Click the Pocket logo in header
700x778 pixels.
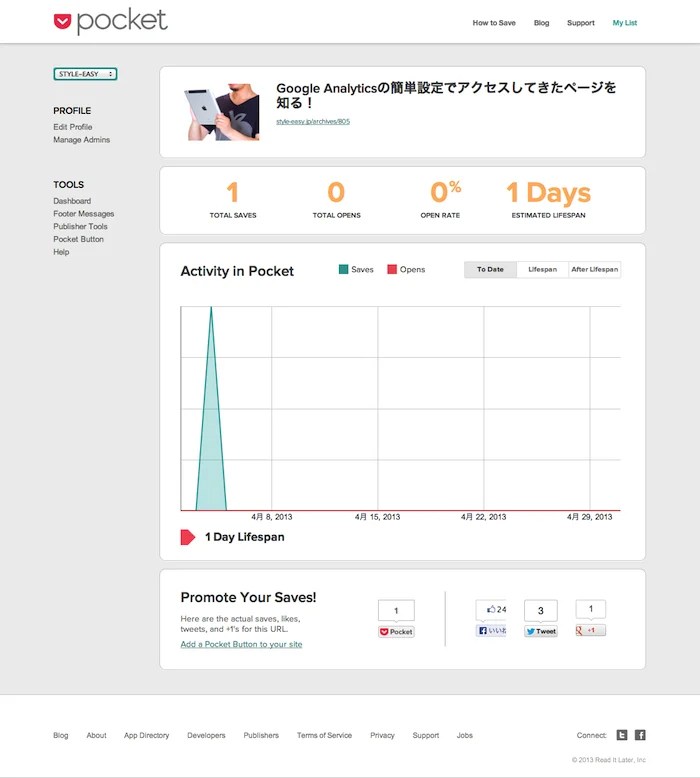click(111, 21)
